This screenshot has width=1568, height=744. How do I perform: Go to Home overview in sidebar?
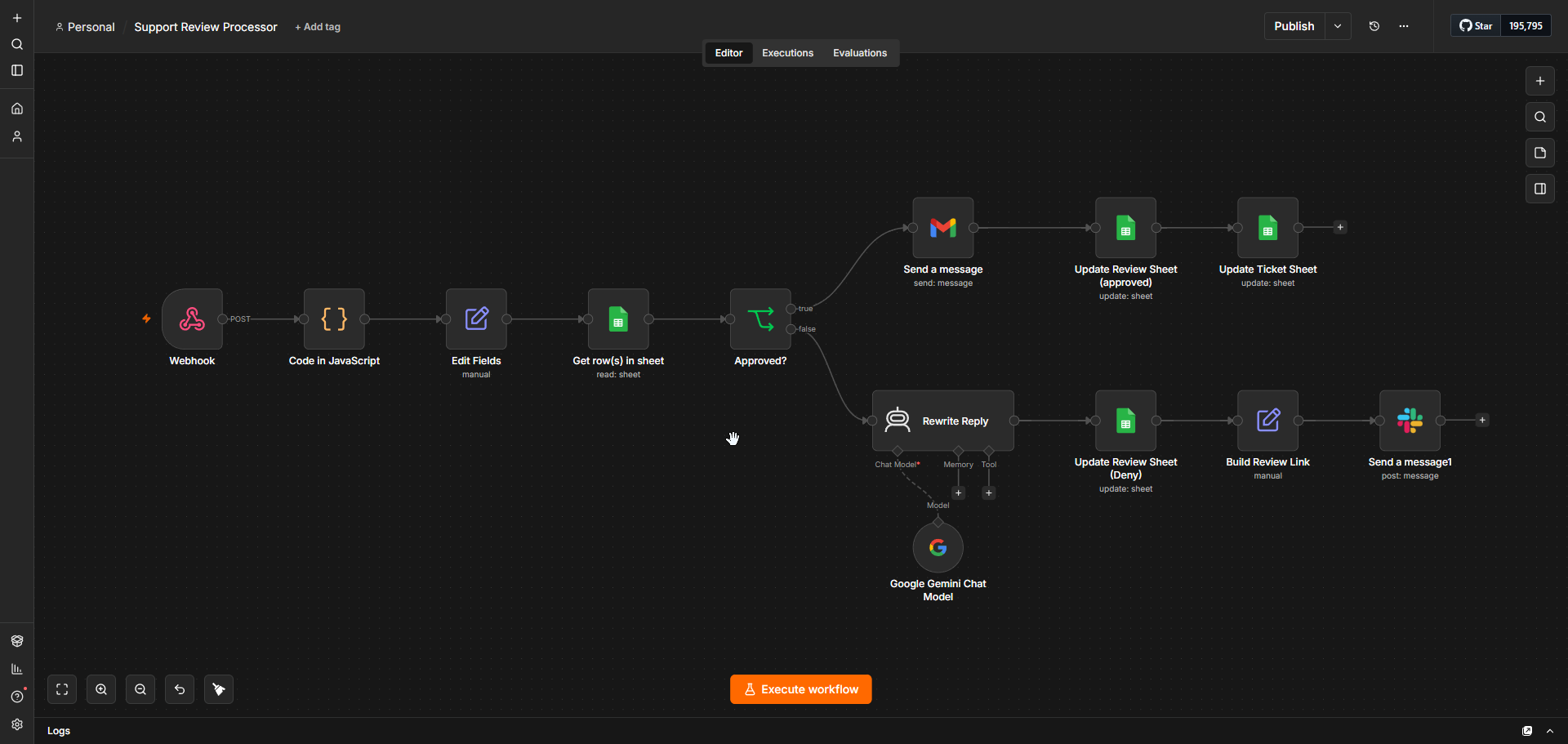click(x=17, y=109)
